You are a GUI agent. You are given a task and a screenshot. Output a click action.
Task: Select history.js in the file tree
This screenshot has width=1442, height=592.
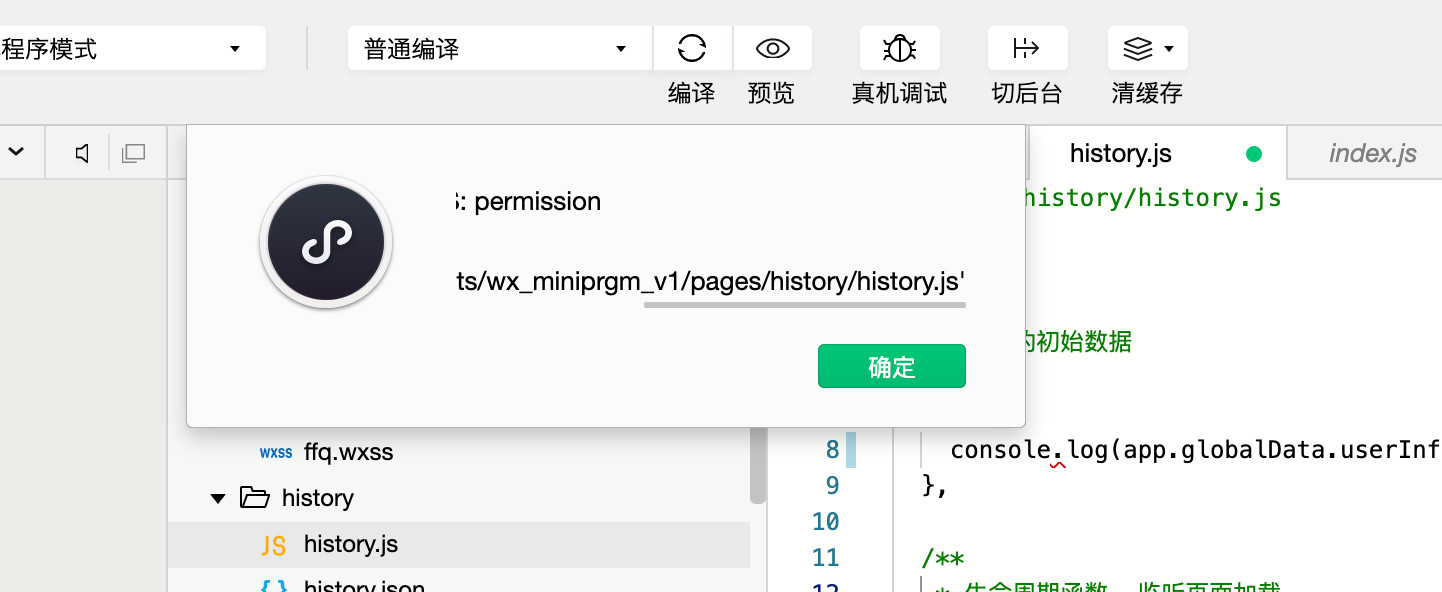pos(458,544)
